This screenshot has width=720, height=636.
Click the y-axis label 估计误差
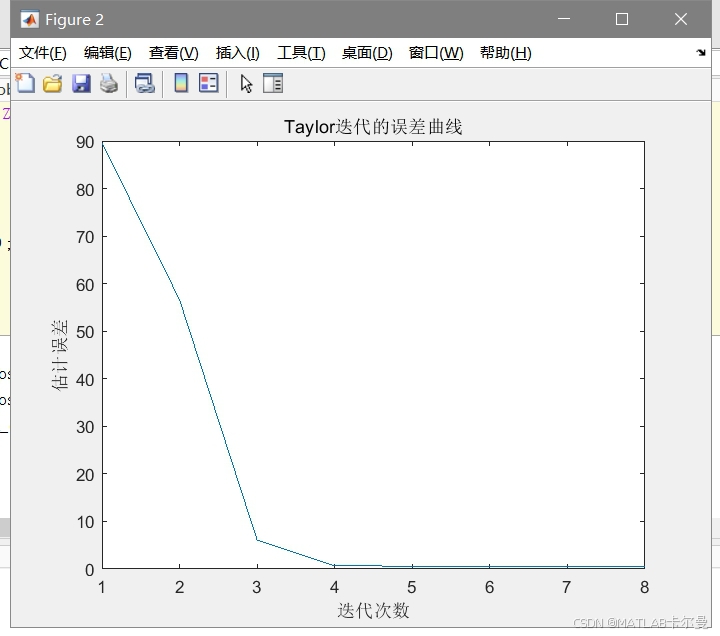(60, 355)
